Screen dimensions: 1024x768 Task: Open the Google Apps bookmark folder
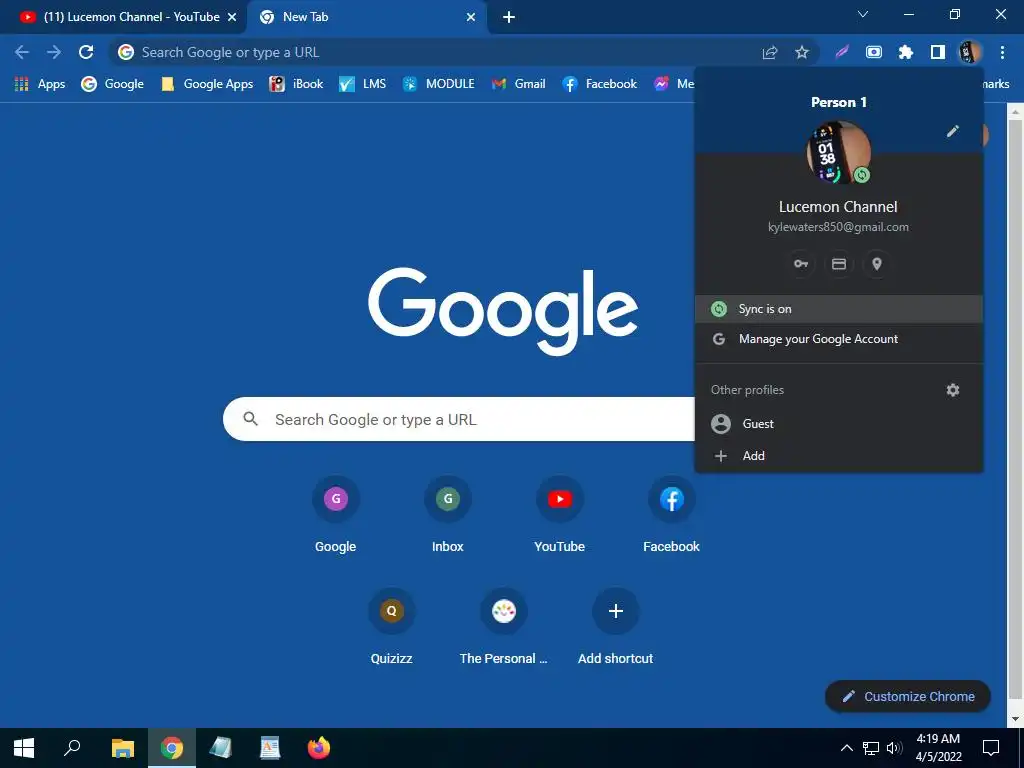pos(207,84)
